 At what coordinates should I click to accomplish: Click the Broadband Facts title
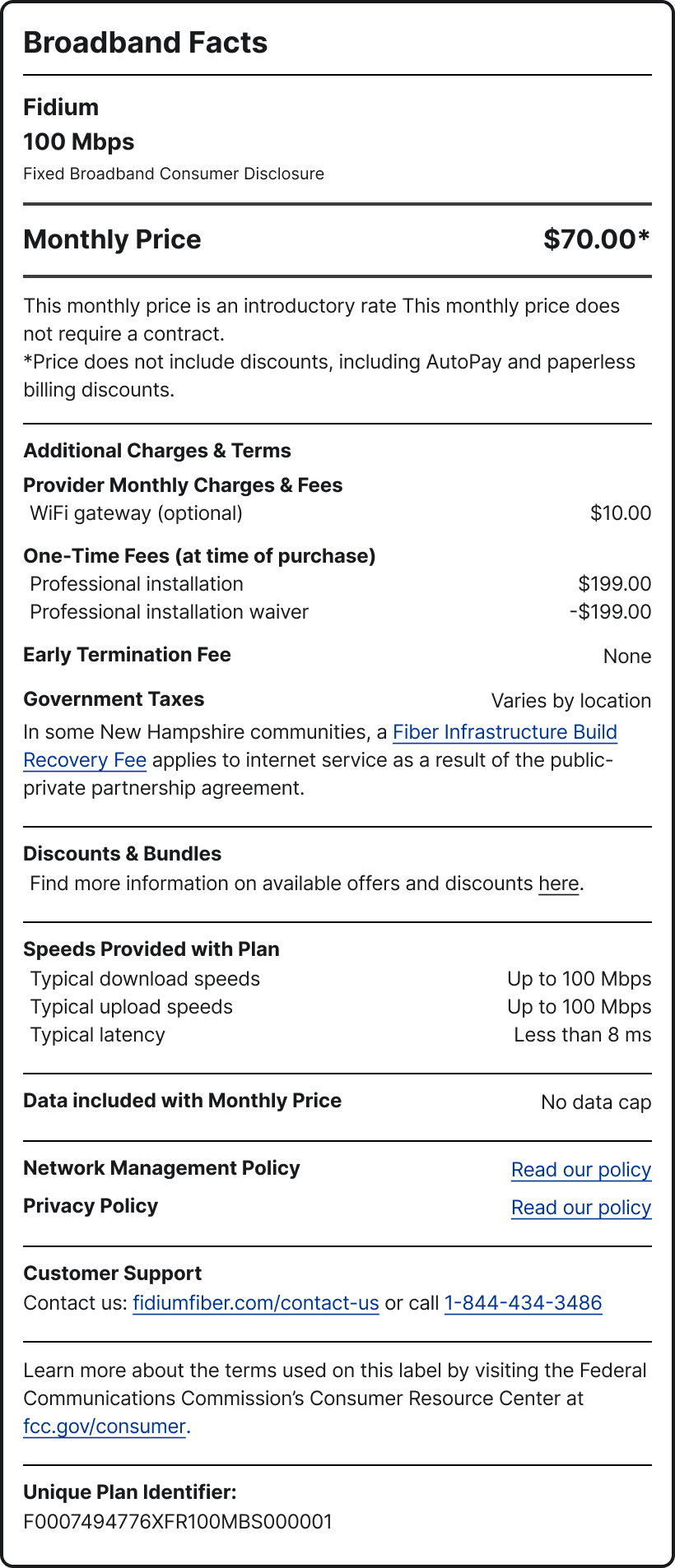point(146,43)
